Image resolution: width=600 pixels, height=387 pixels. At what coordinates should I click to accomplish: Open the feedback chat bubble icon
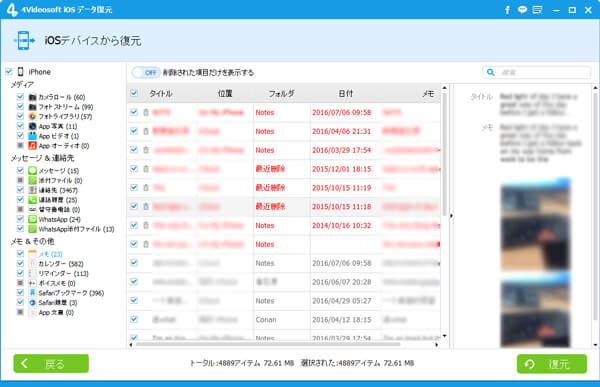tap(522, 10)
